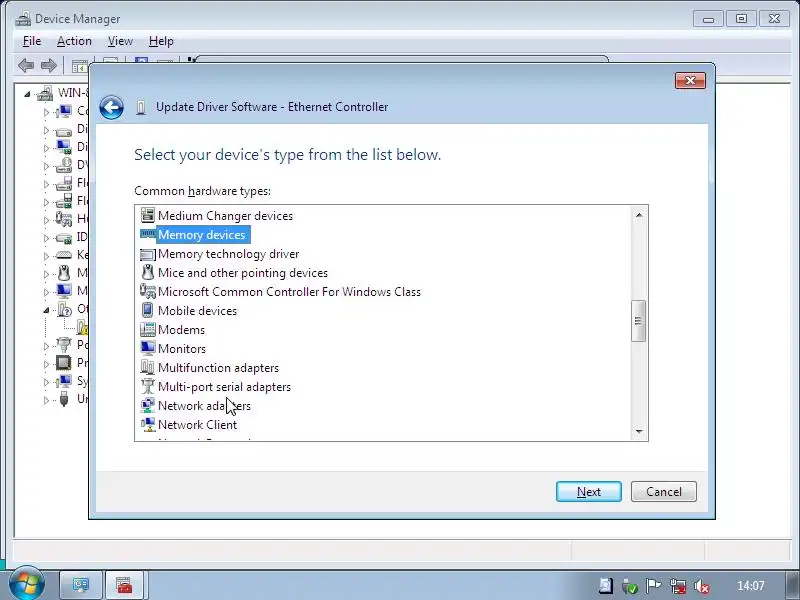
Task: Click the Ports connector icon in device tree
Action: click(x=64, y=344)
